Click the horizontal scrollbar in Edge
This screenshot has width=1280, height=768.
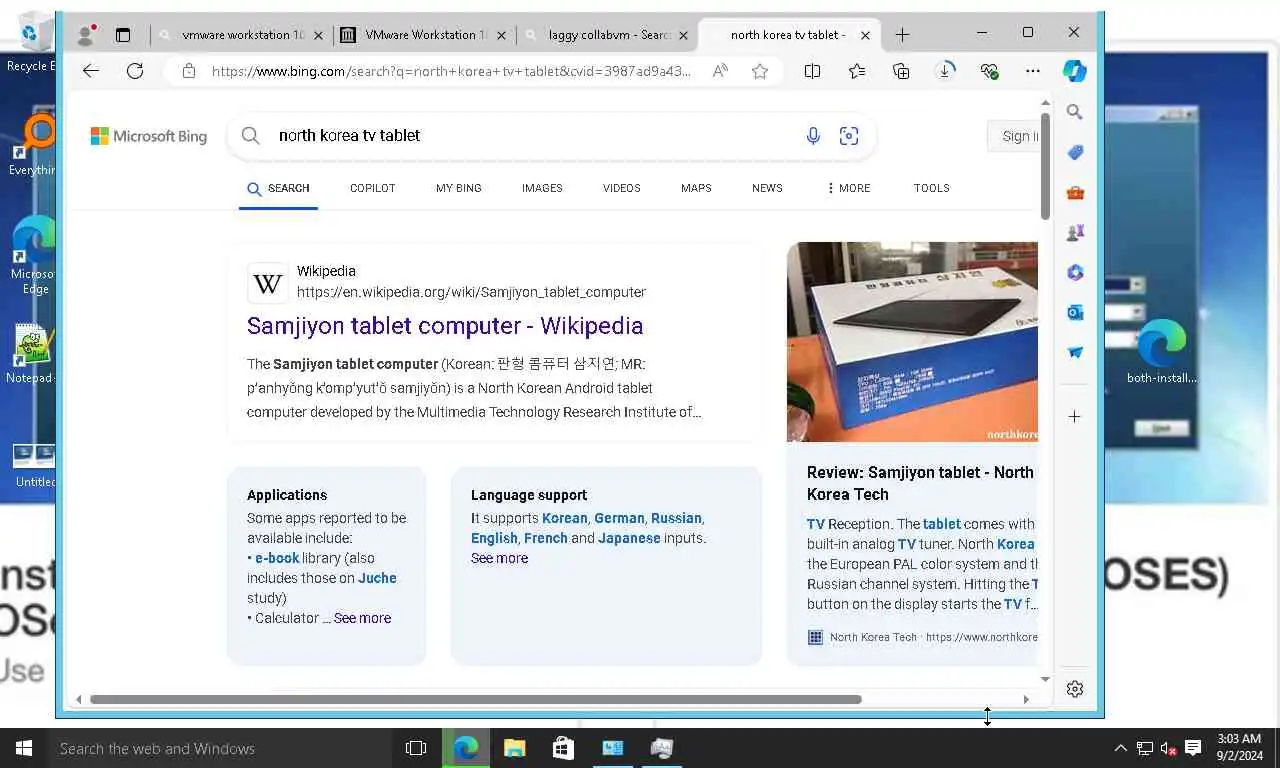[475, 699]
